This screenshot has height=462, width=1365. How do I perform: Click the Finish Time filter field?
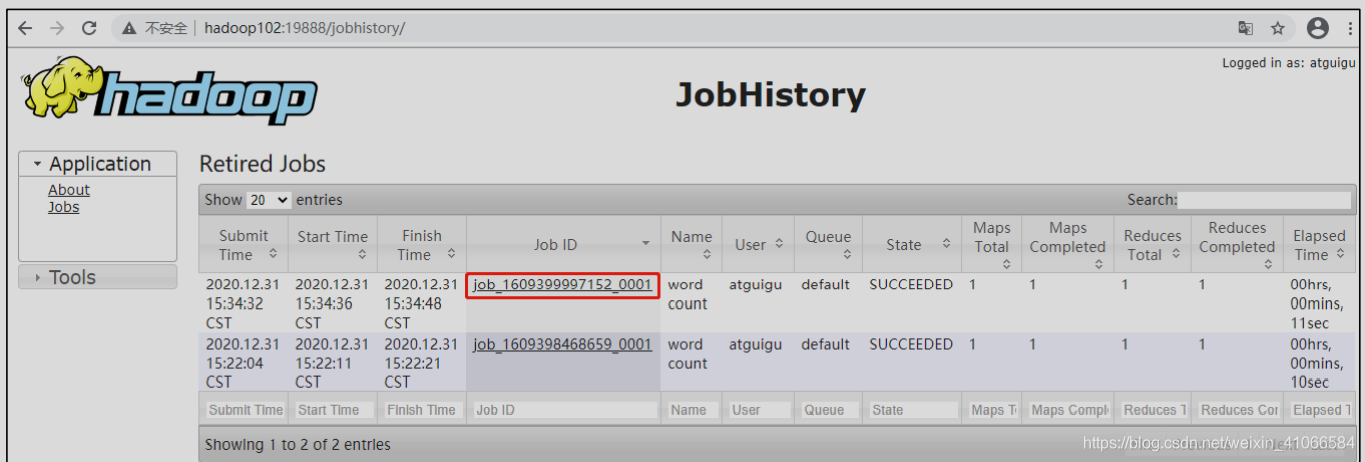[x=421, y=410]
